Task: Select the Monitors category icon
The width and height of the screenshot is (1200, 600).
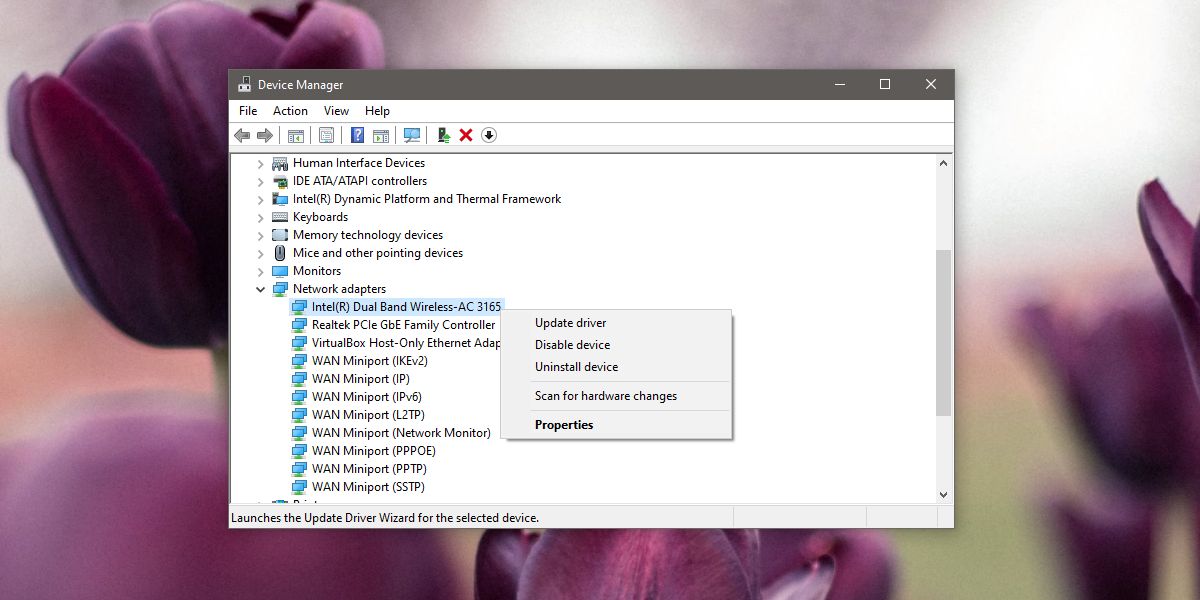Action: point(280,271)
